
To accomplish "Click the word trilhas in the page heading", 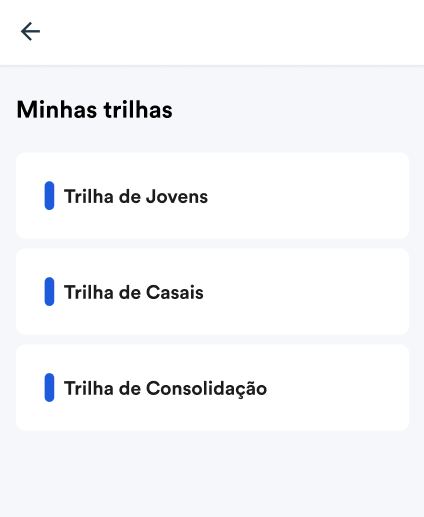I will (138, 110).
